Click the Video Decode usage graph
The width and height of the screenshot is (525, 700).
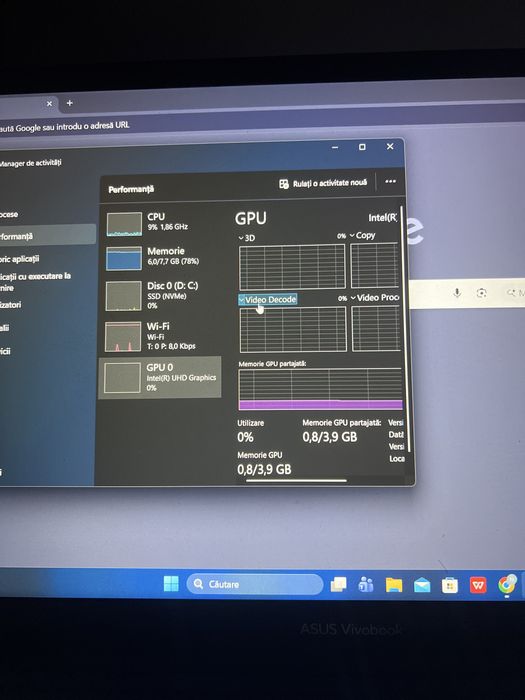point(293,329)
